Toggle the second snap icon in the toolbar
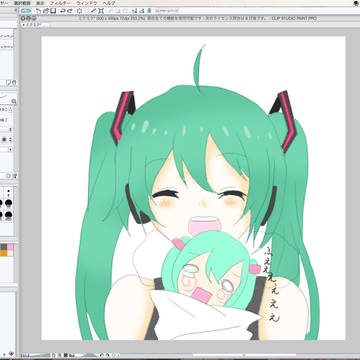 pos(142,11)
